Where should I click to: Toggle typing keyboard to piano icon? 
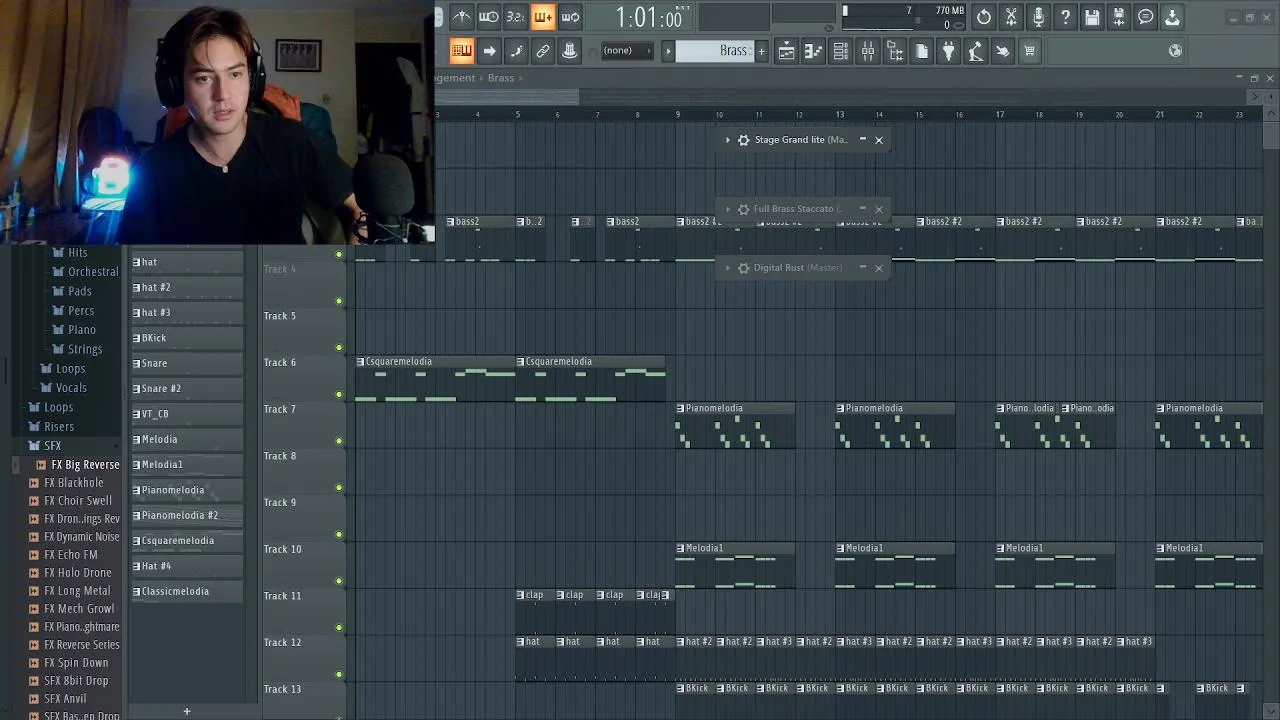pyautogui.click(x=461, y=51)
